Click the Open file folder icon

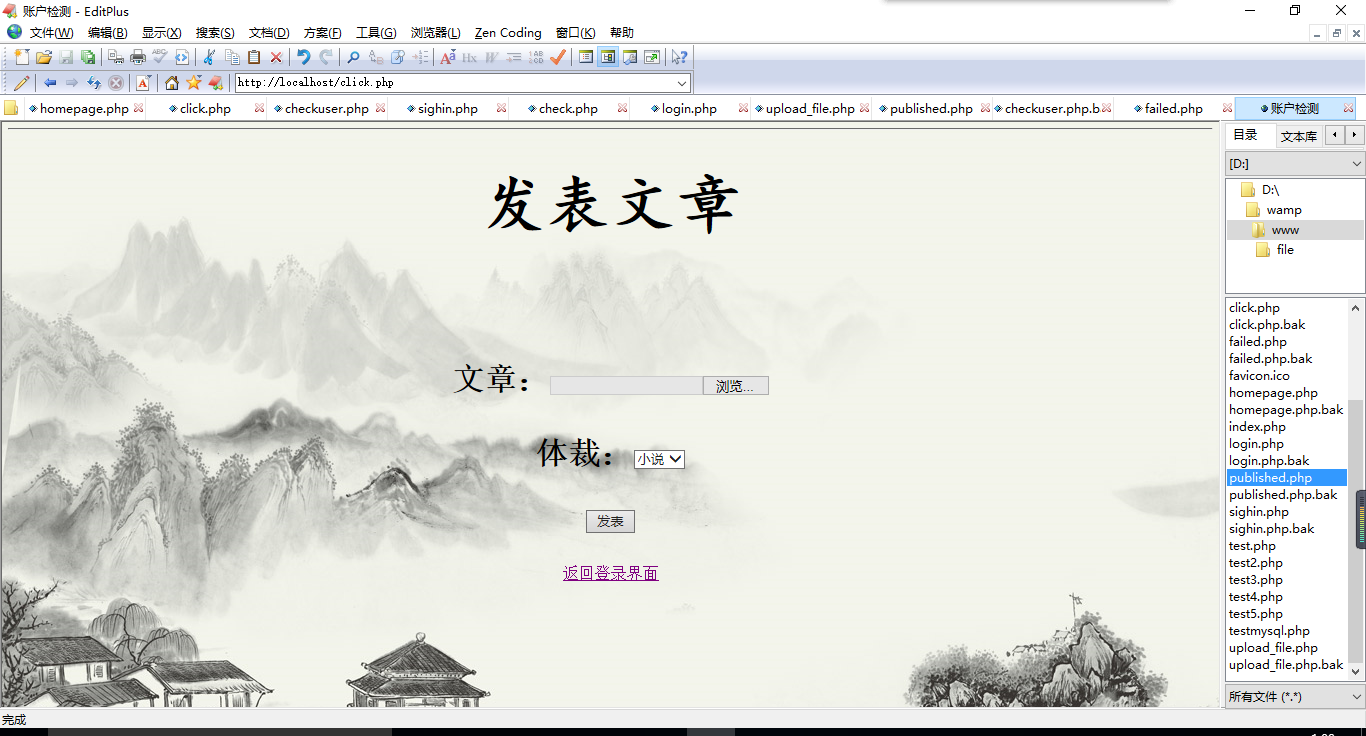coord(44,57)
